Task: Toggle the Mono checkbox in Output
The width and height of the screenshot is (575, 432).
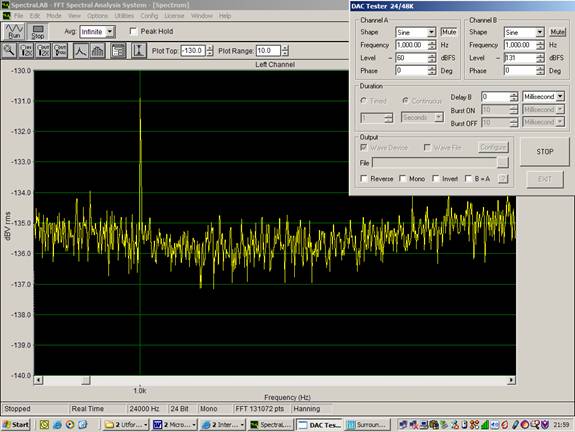Action: (x=403, y=179)
